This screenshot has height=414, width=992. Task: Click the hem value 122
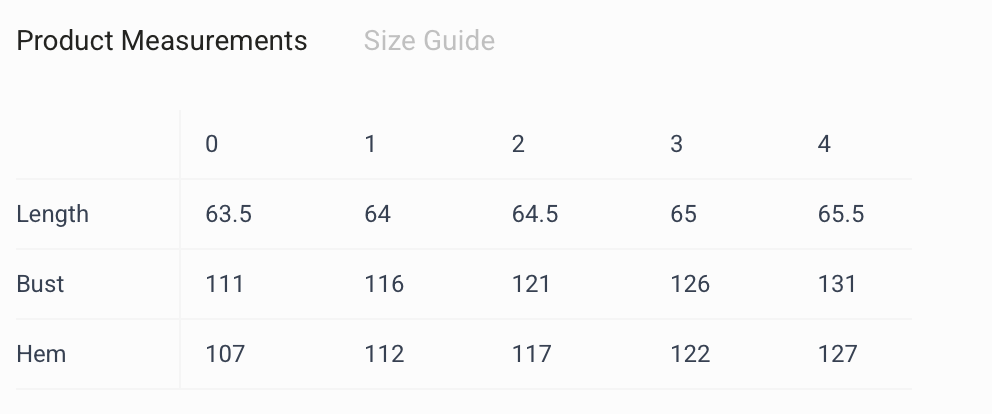pos(690,353)
